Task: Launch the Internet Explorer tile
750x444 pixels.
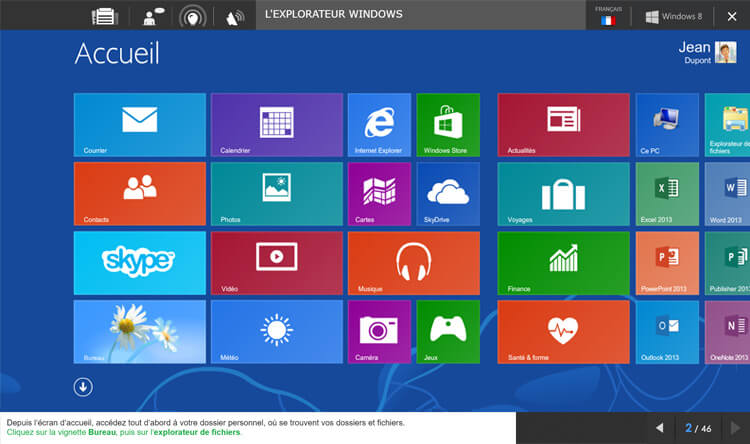Action: (x=379, y=125)
